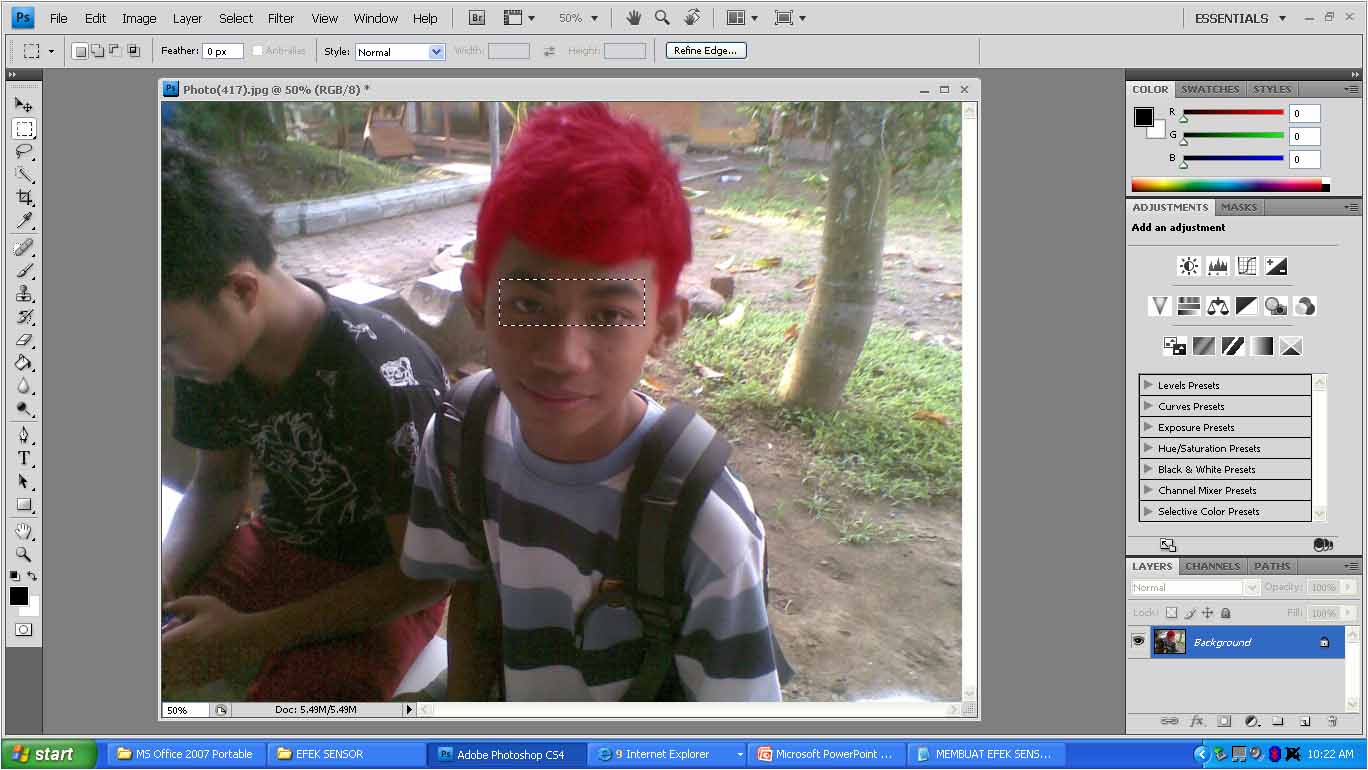Screen dimensions: 1368x770
Task: Switch to Microsoft PowerPoint in taskbar
Action: pyautogui.click(x=826, y=754)
